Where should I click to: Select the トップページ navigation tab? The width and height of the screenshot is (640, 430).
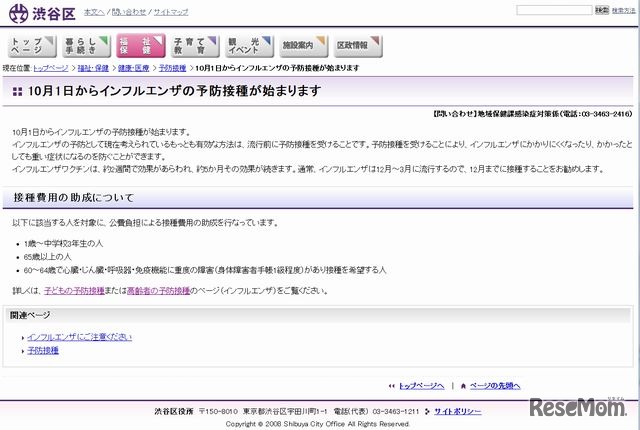pyautogui.click(x=32, y=46)
